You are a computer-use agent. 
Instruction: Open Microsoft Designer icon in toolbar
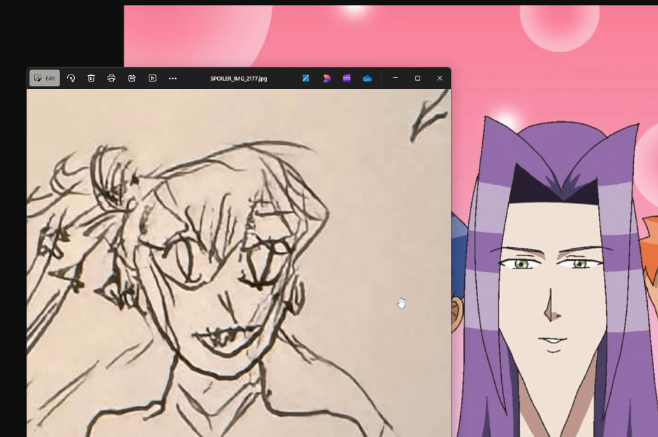click(x=326, y=78)
